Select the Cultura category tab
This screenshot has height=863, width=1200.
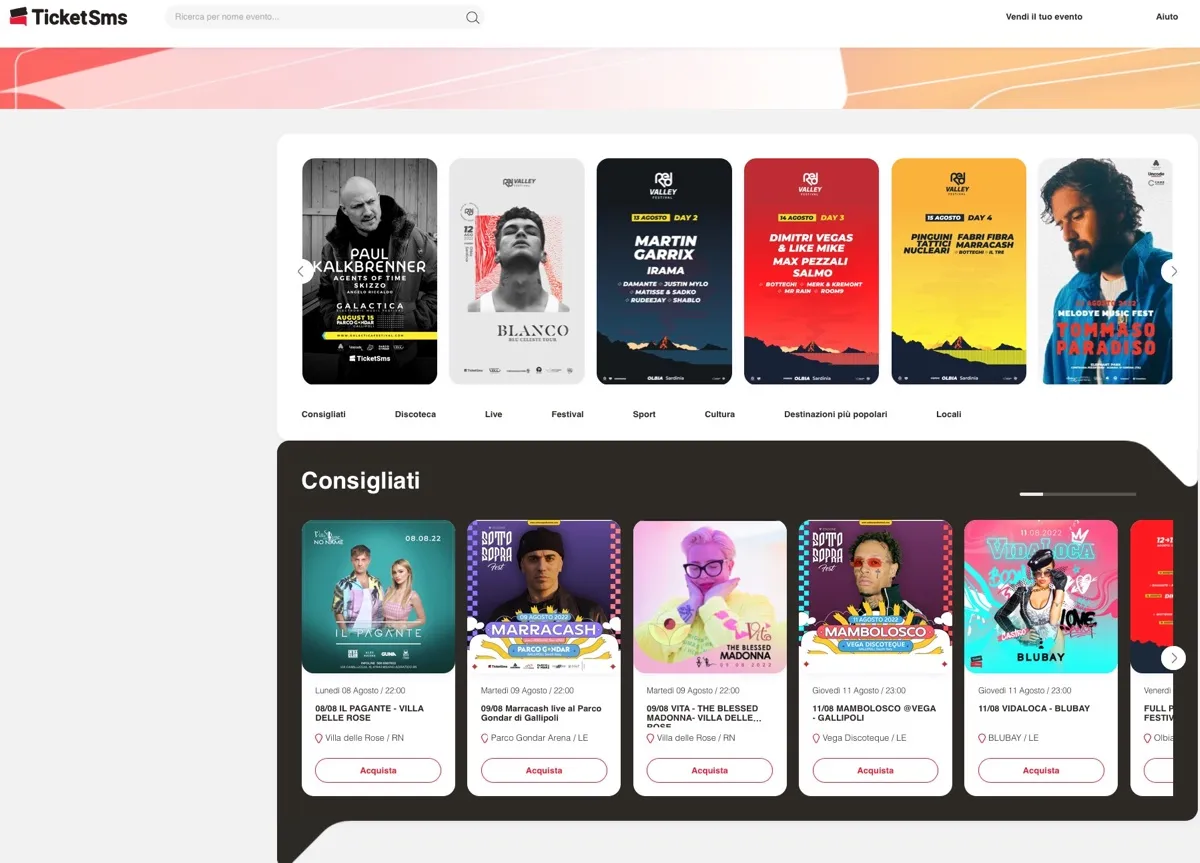719,414
